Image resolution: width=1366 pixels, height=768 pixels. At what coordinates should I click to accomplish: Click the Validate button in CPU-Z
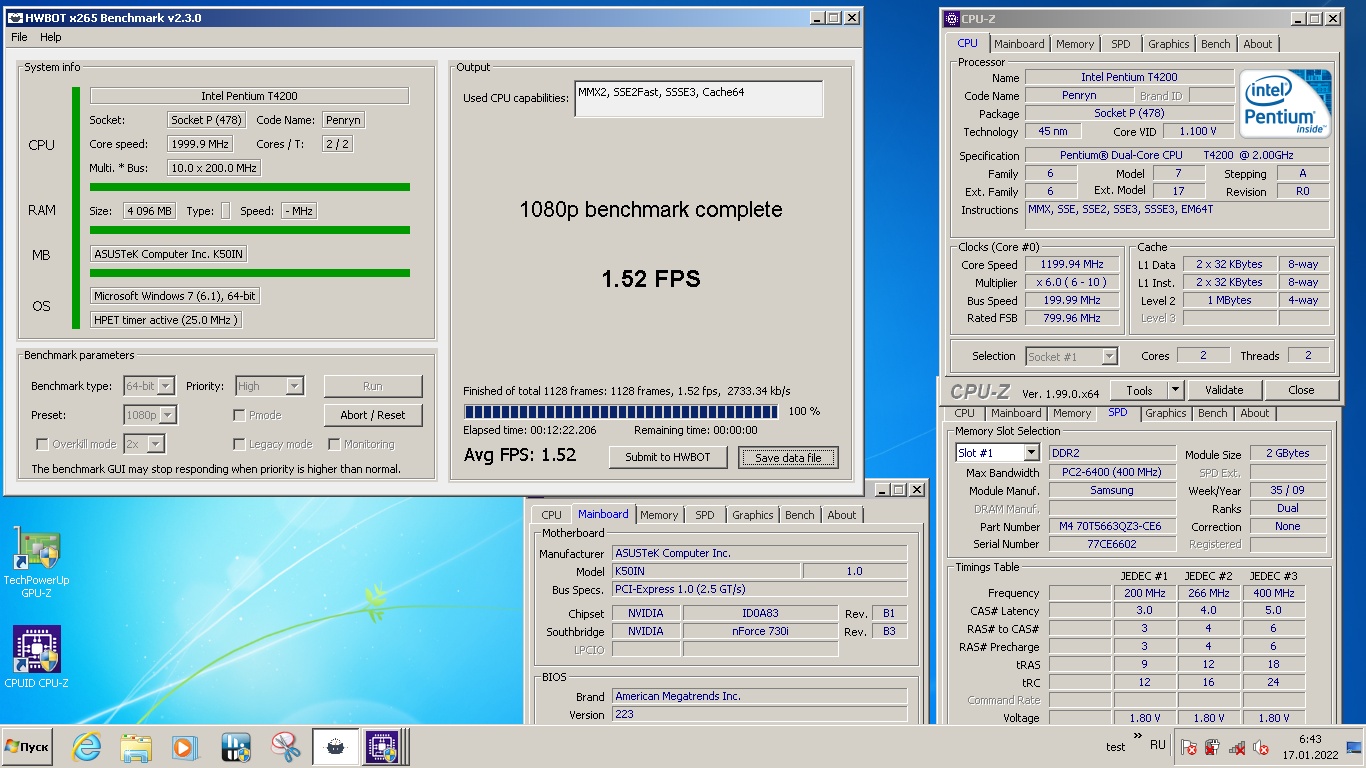click(1224, 390)
